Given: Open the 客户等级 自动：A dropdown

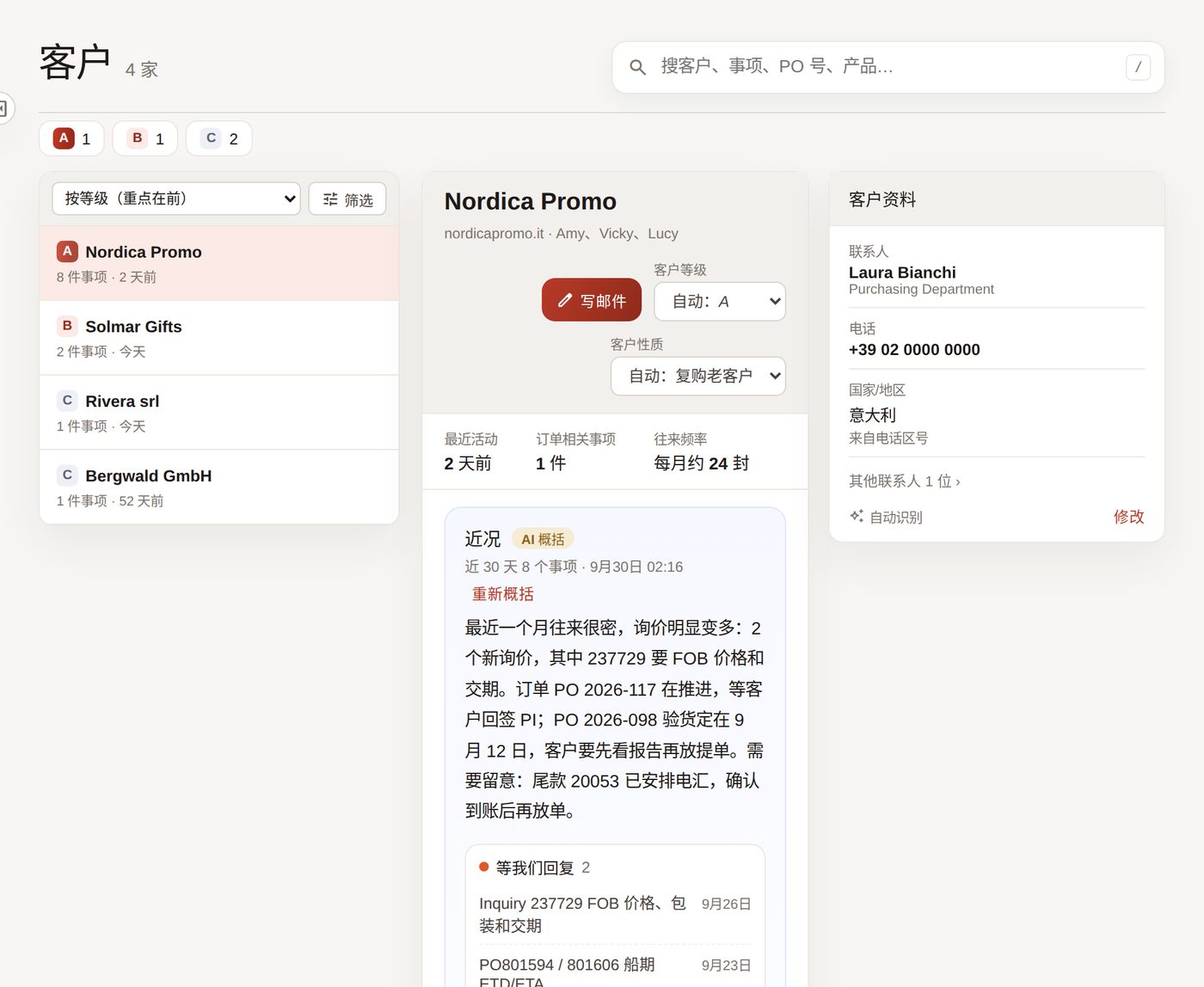Looking at the screenshot, I should 720,301.
